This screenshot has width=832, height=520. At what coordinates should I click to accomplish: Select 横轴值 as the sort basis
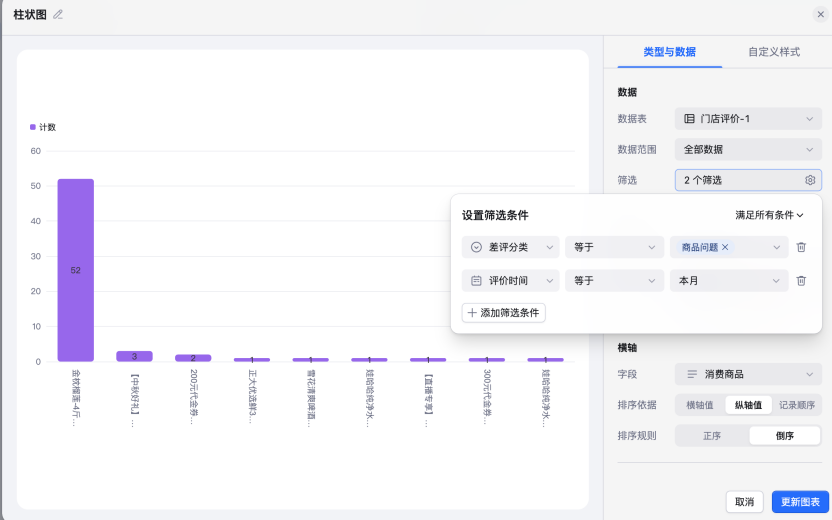coord(699,405)
